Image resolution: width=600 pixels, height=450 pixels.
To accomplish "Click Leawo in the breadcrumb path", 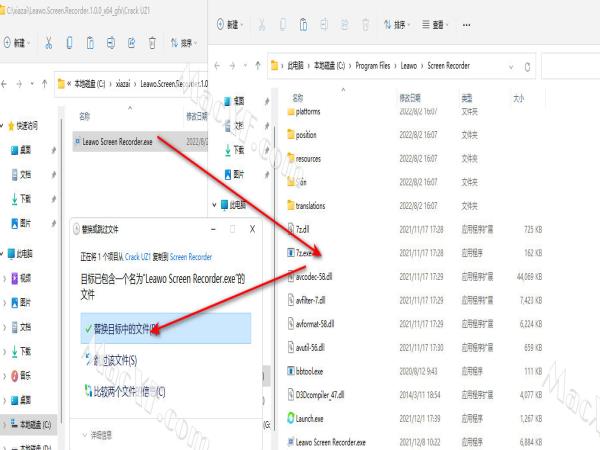I will click(408, 66).
